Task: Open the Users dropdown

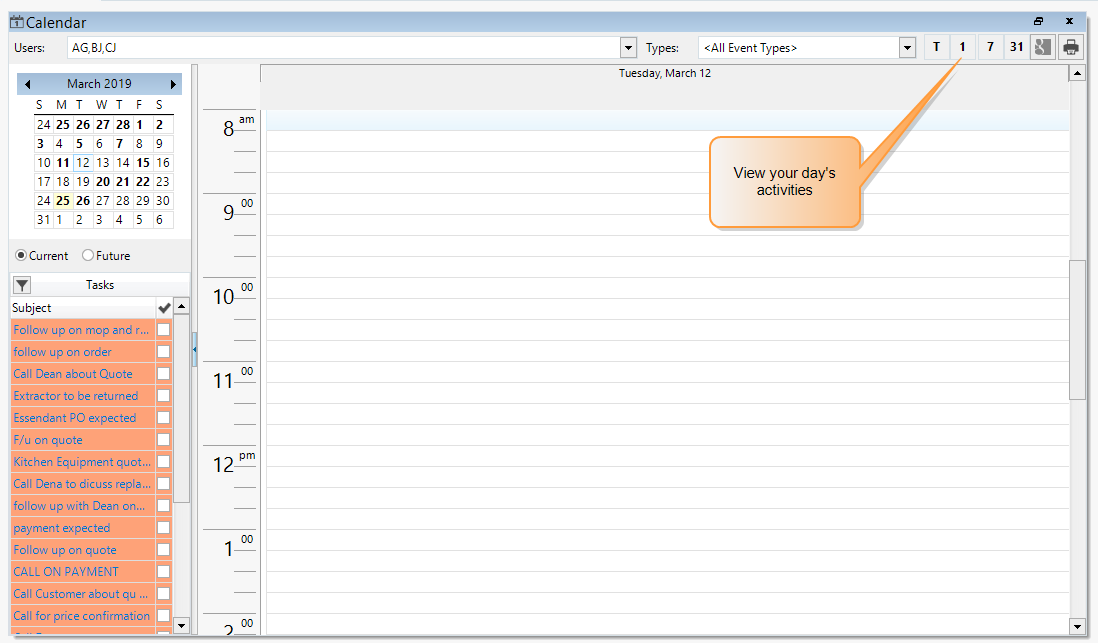Action: (627, 46)
